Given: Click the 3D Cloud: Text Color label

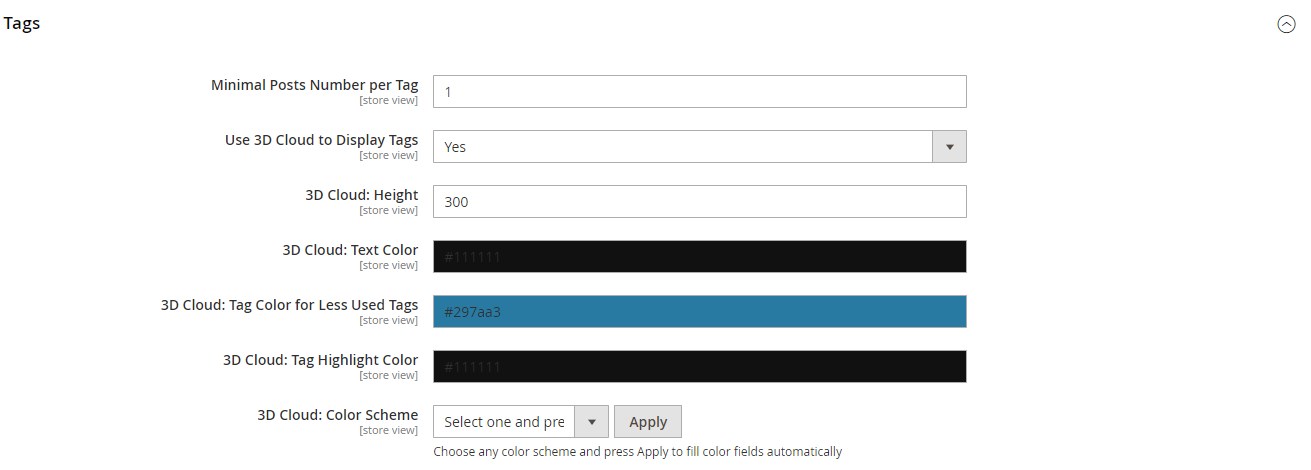Looking at the screenshot, I should point(350,250).
